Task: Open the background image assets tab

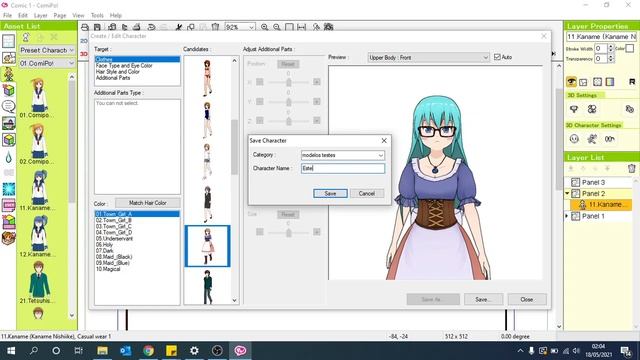Action: [x=8, y=123]
